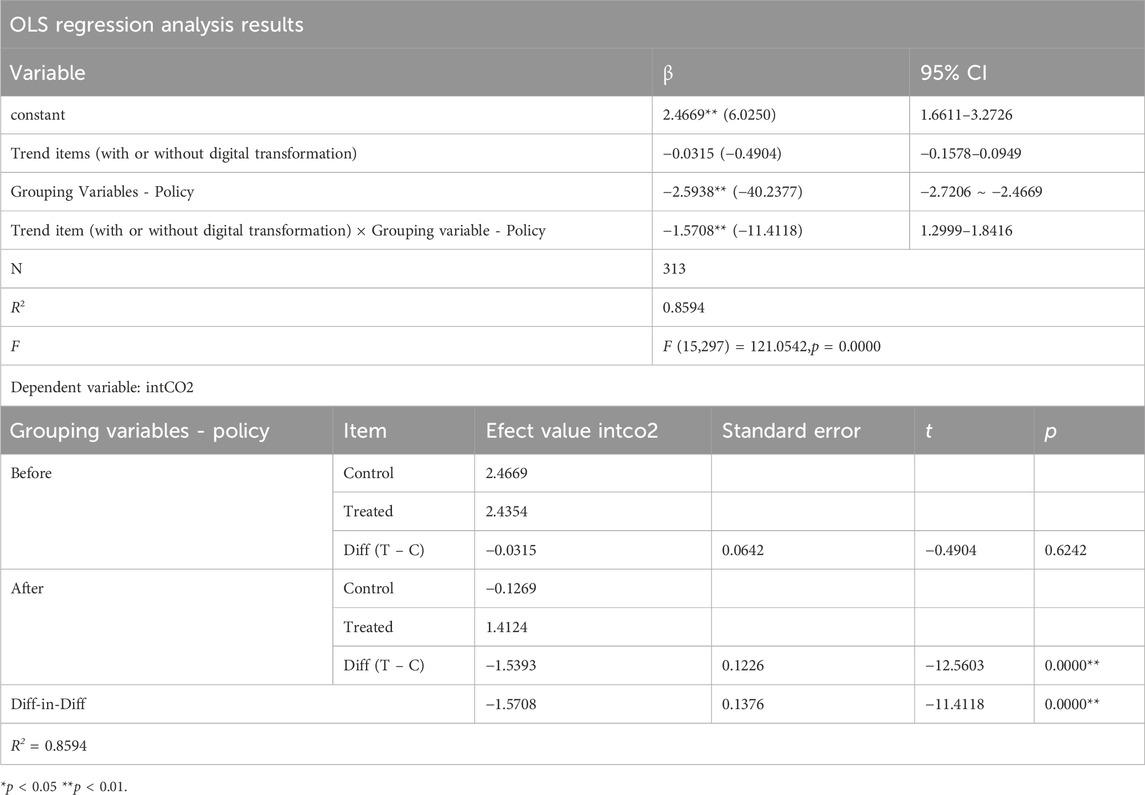
Task: Click the 'Treated' item in the After group
Action: pyautogui.click(x=368, y=626)
